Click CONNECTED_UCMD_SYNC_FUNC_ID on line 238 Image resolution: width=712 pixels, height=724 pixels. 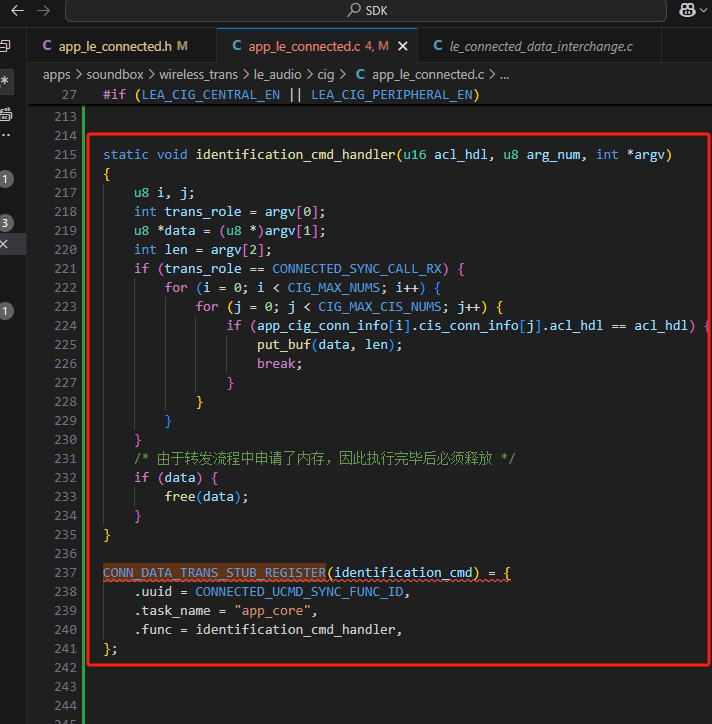[x=299, y=591]
